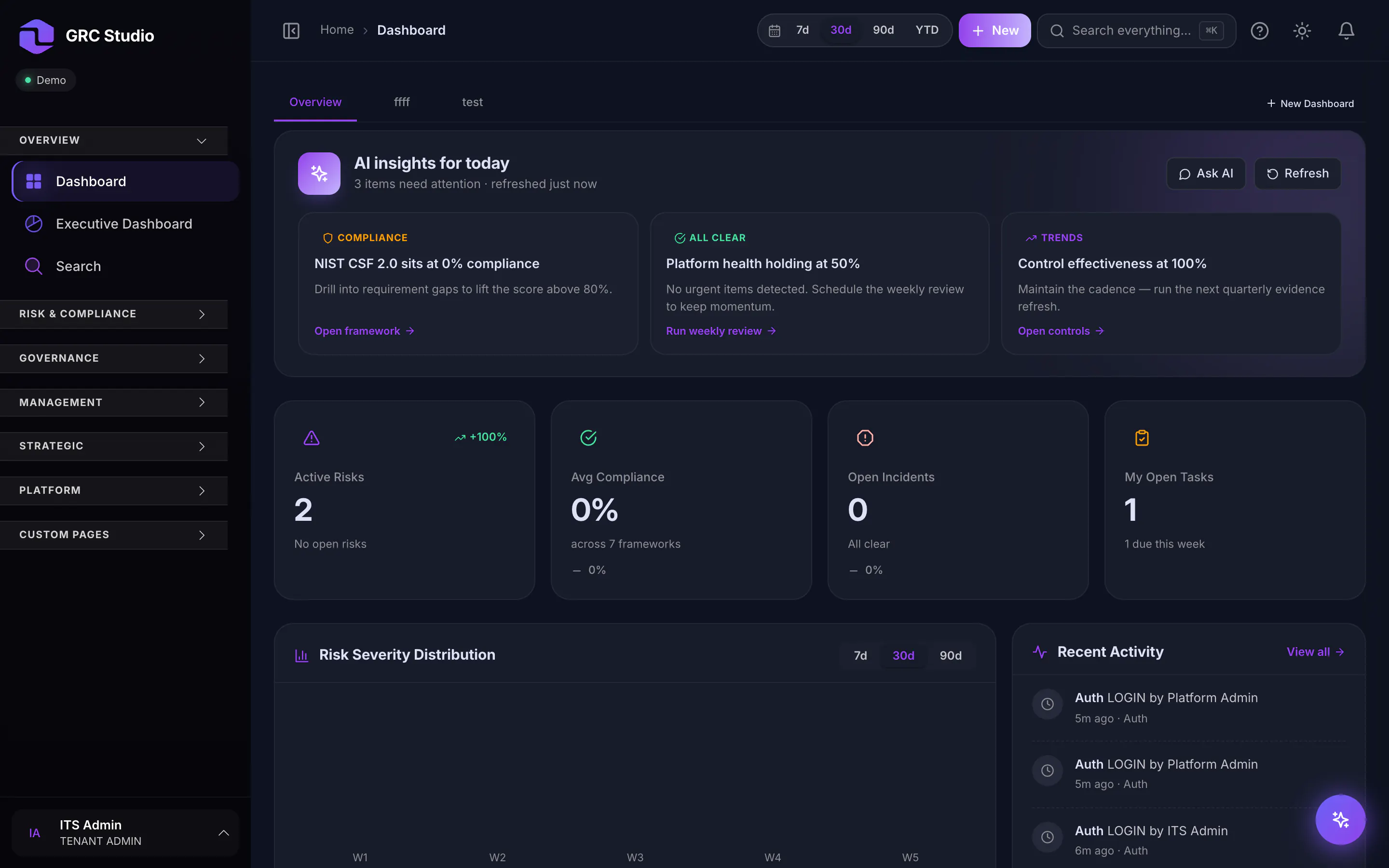
Task: Click the +100% trend indicator on Active Risks
Action: click(480, 437)
